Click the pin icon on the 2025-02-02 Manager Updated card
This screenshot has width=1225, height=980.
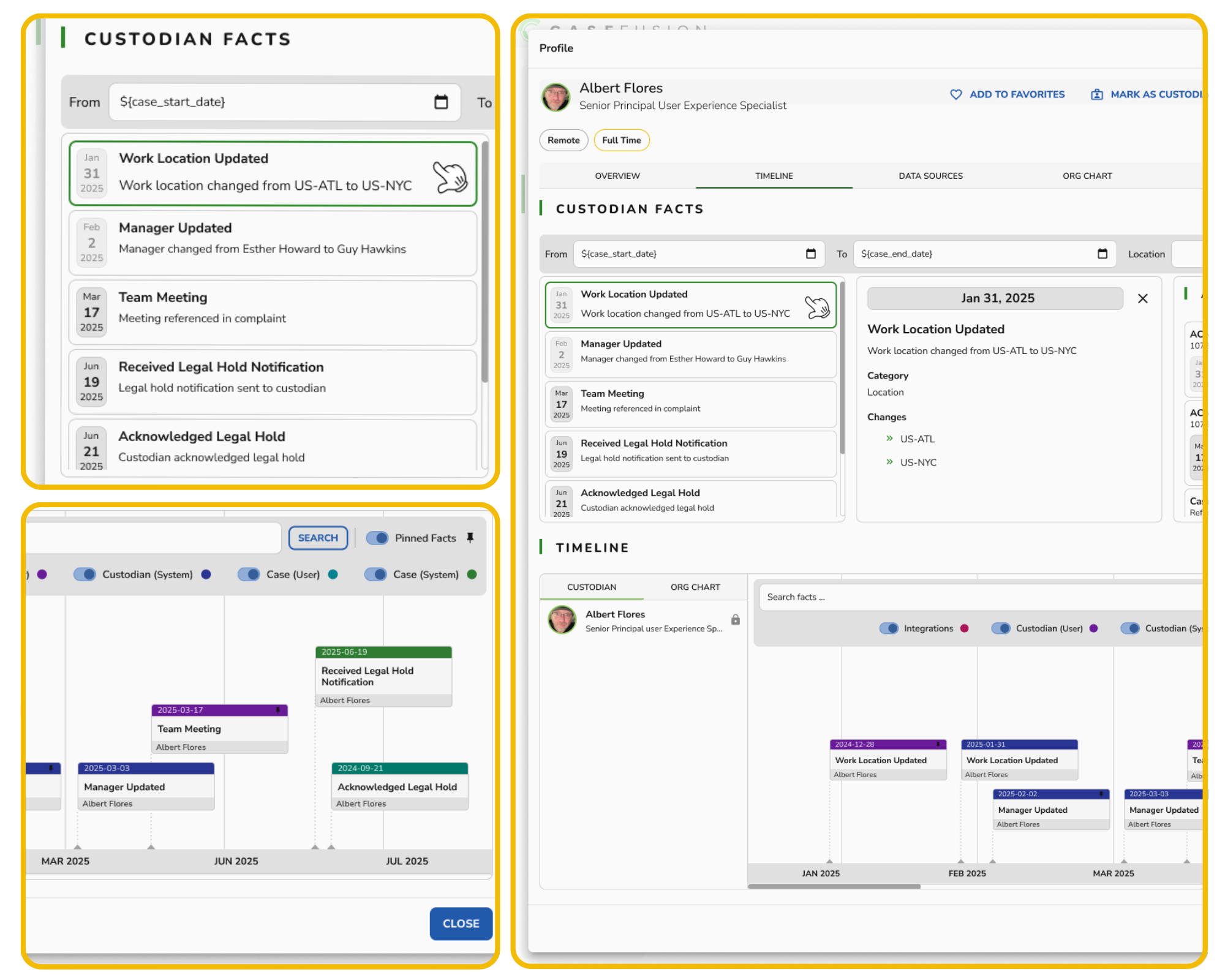(x=1101, y=794)
